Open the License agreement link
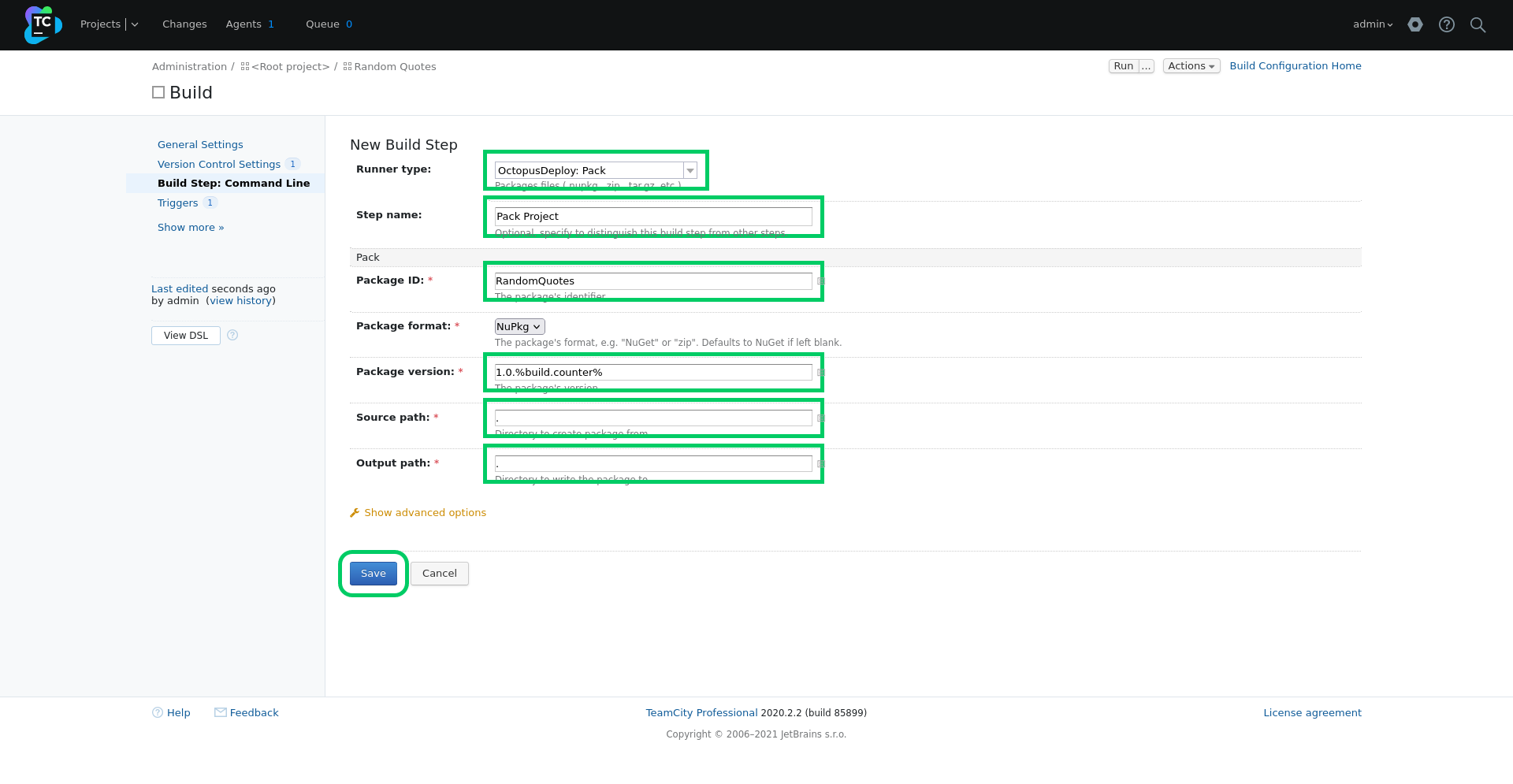The width and height of the screenshot is (1513, 784). [x=1312, y=712]
